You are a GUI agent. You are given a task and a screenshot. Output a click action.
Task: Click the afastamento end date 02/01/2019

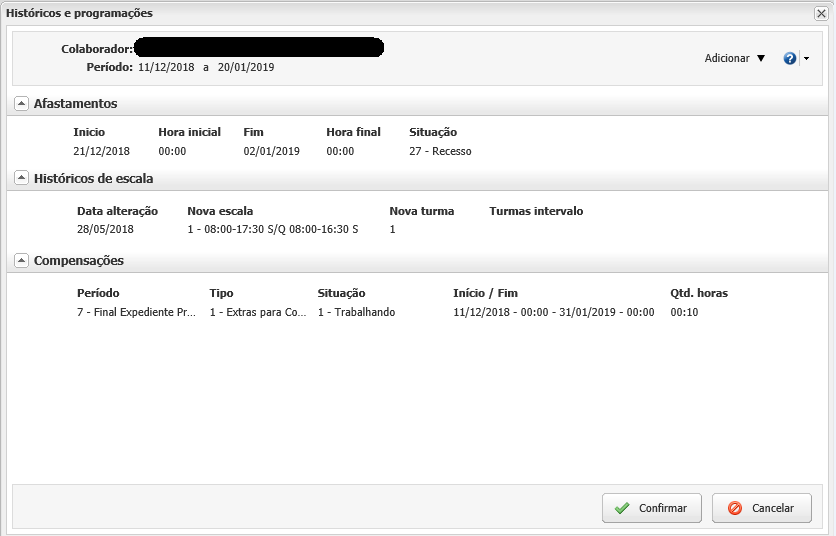(x=271, y=152)
